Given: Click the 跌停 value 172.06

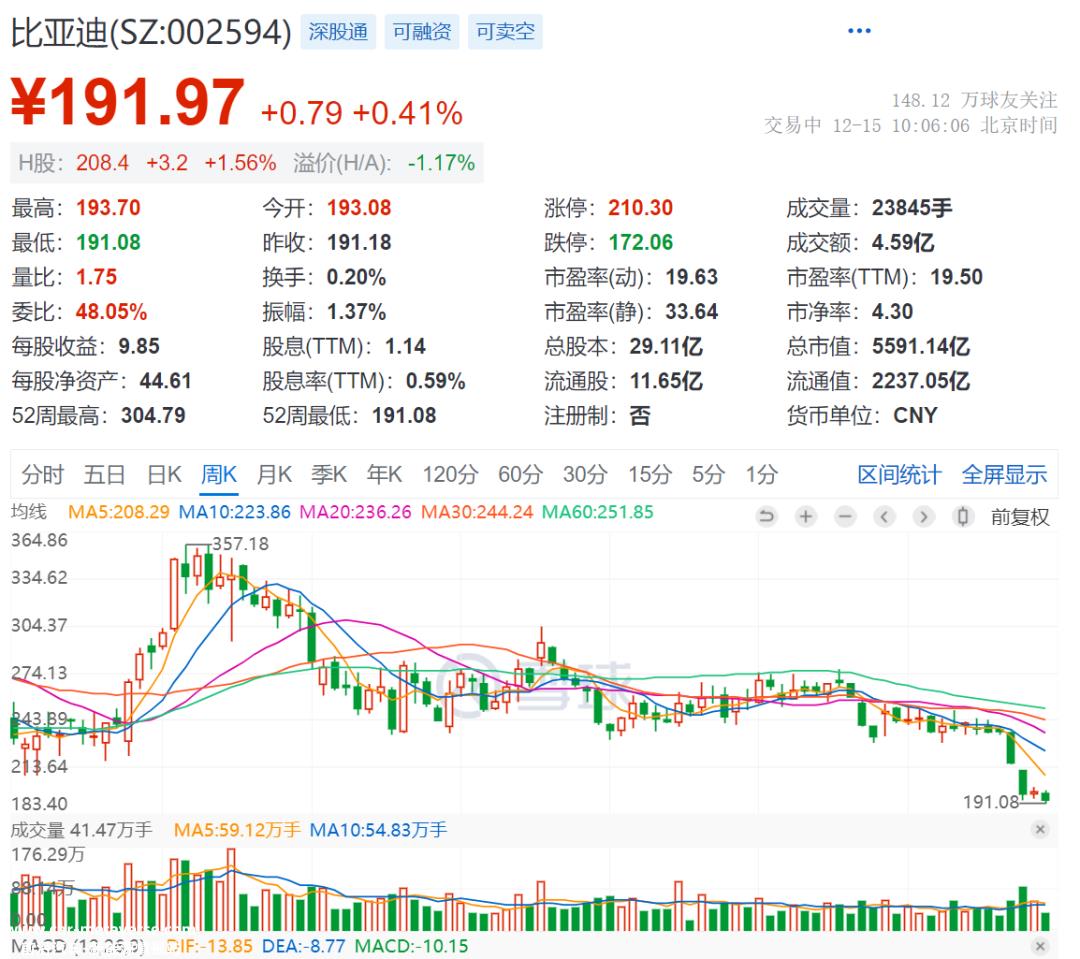Looking at the screenshot, I should tap(641, 243).
